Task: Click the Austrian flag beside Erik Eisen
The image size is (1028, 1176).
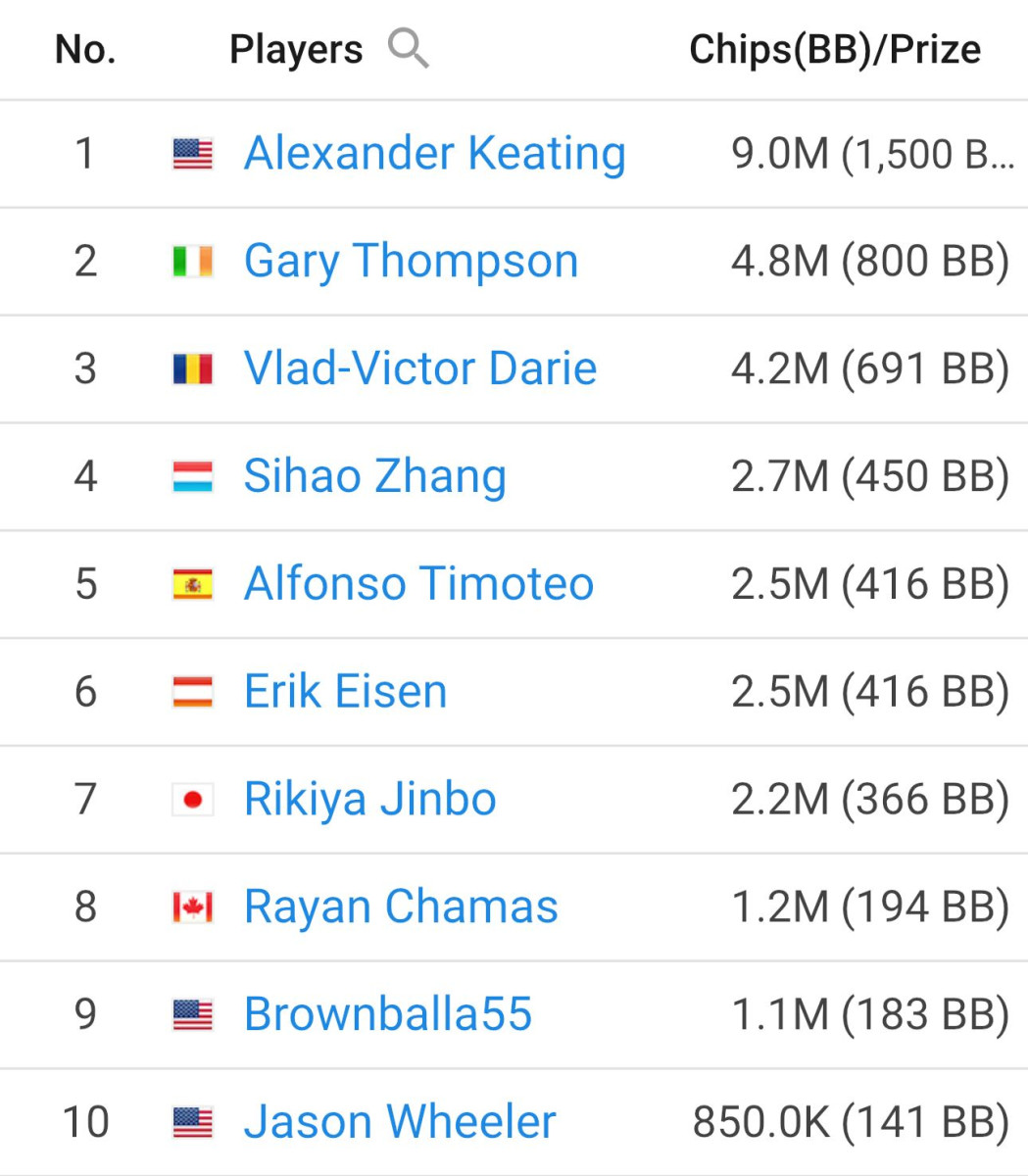Action: 192,693
